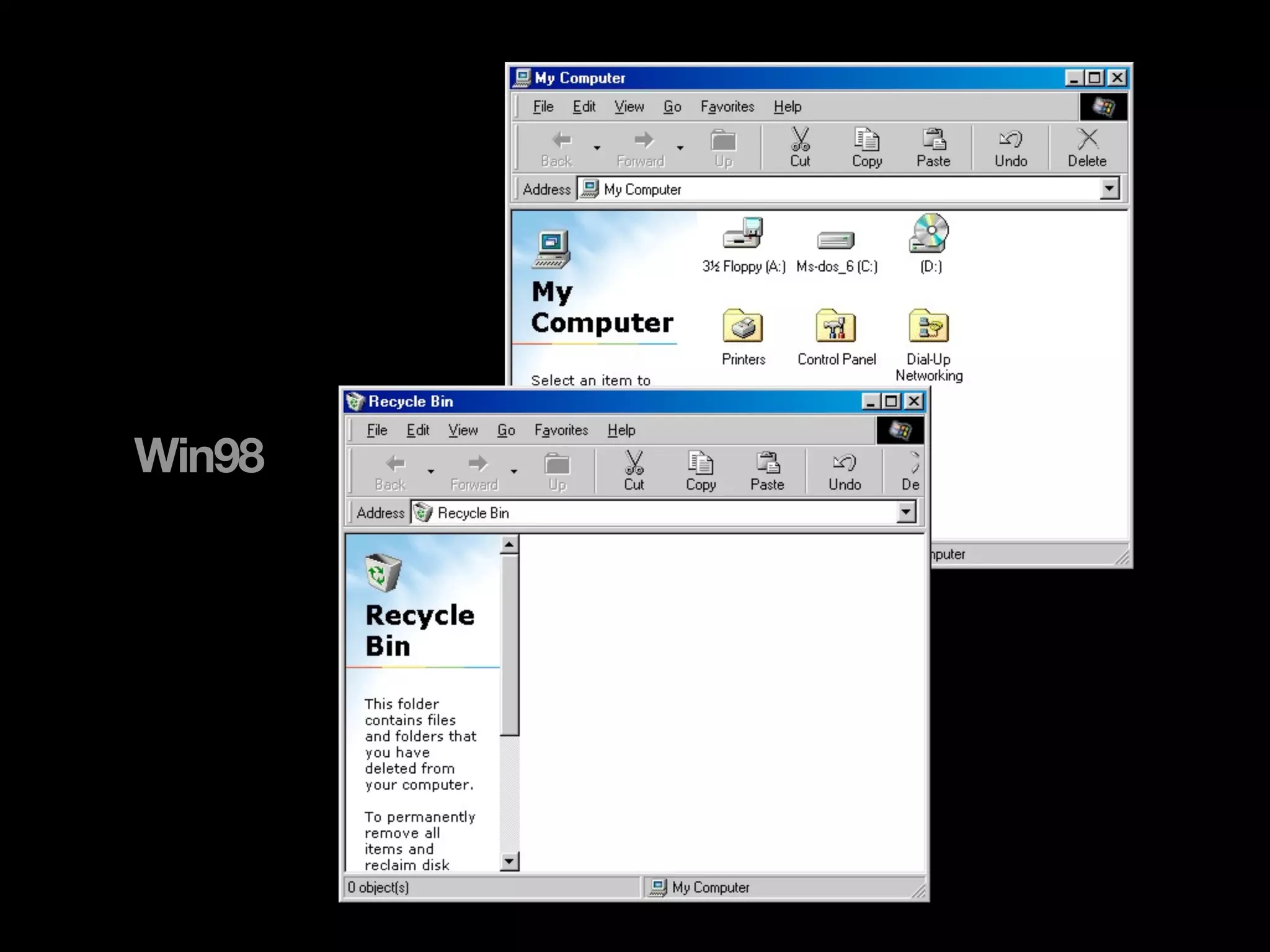Close the Recycle Bin window
The height and width of the screenshot is (952, 1270).
pyautogui.click(x=913, y=402)
